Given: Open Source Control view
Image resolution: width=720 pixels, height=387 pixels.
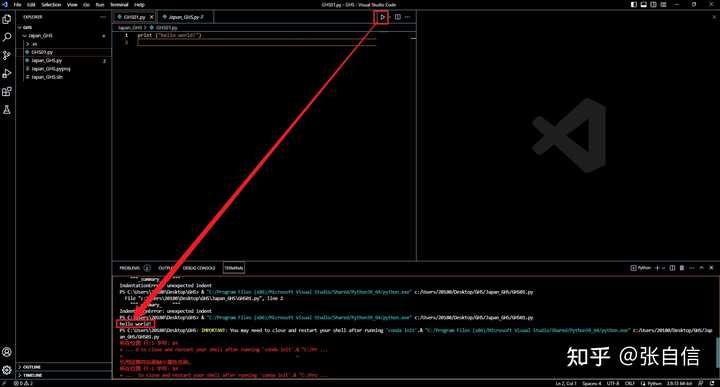Looking at the screenshot, I should point(7,56).
